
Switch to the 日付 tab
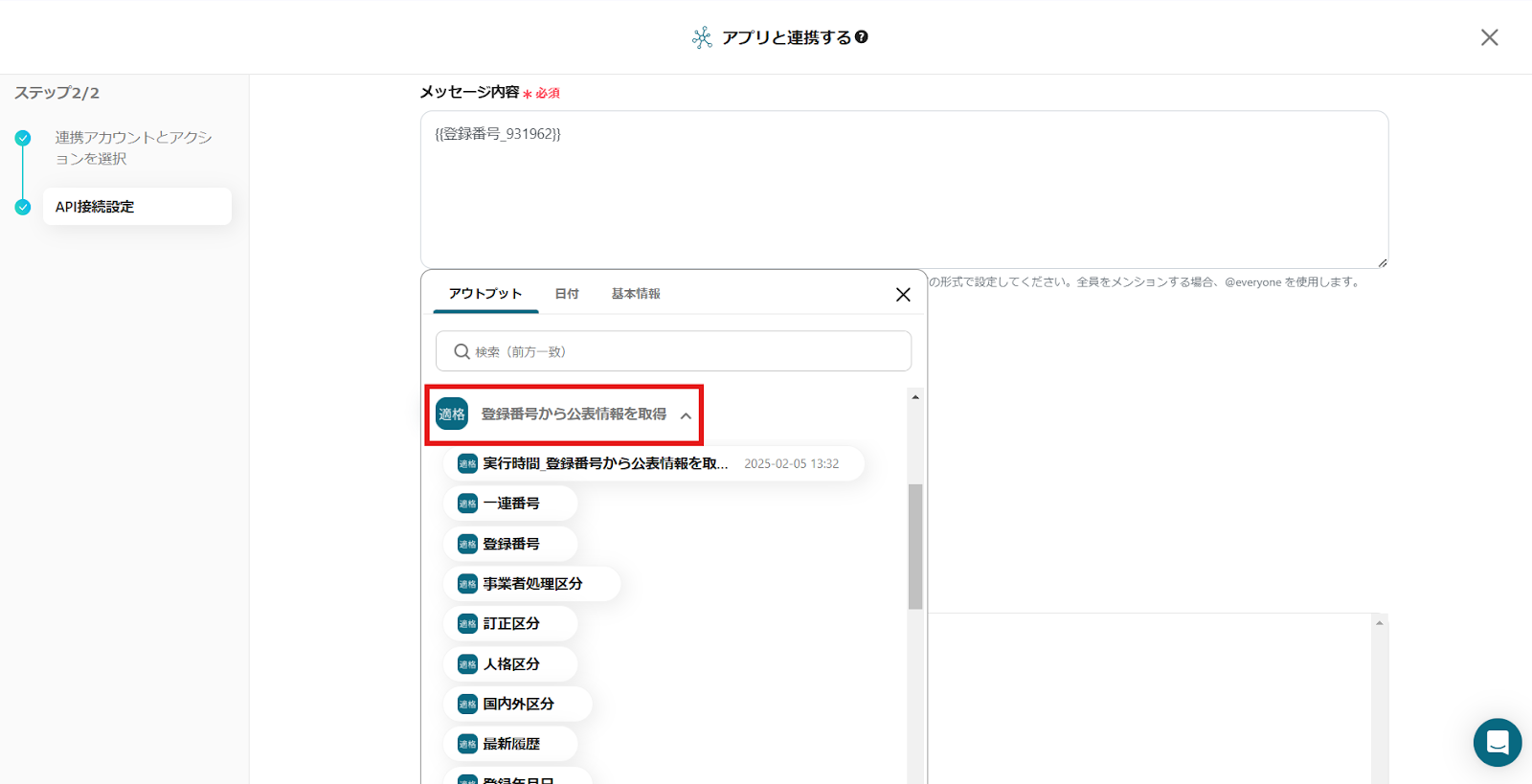point(567,294)
